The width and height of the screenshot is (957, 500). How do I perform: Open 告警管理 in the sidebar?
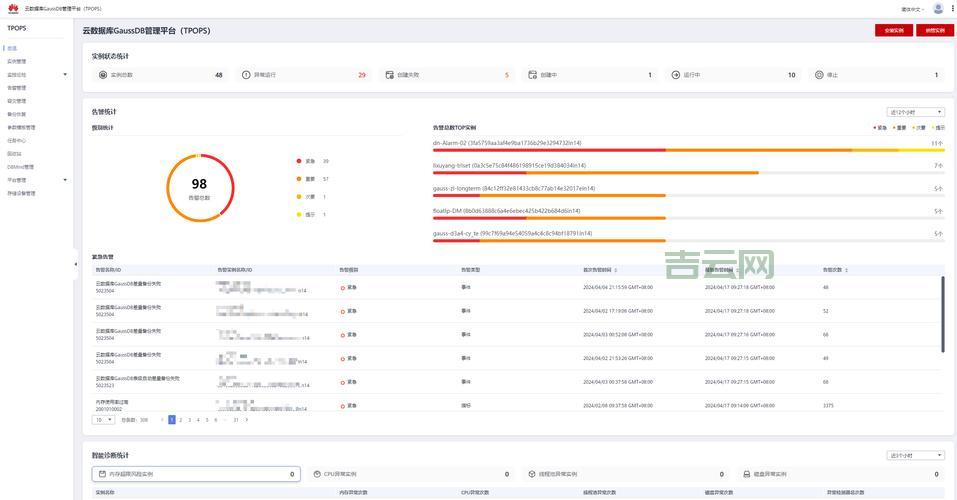click(17, 88)
